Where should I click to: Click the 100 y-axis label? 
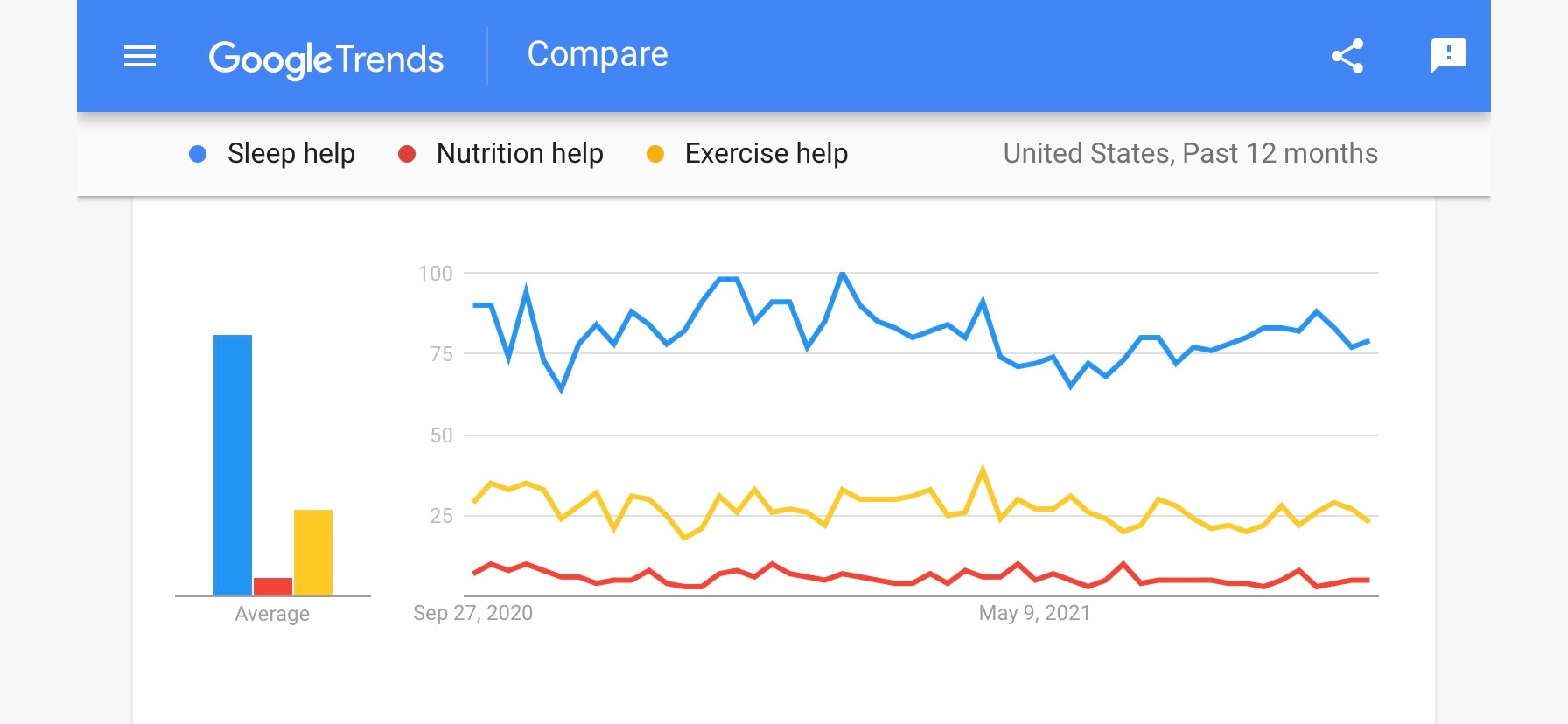[436, 274]
